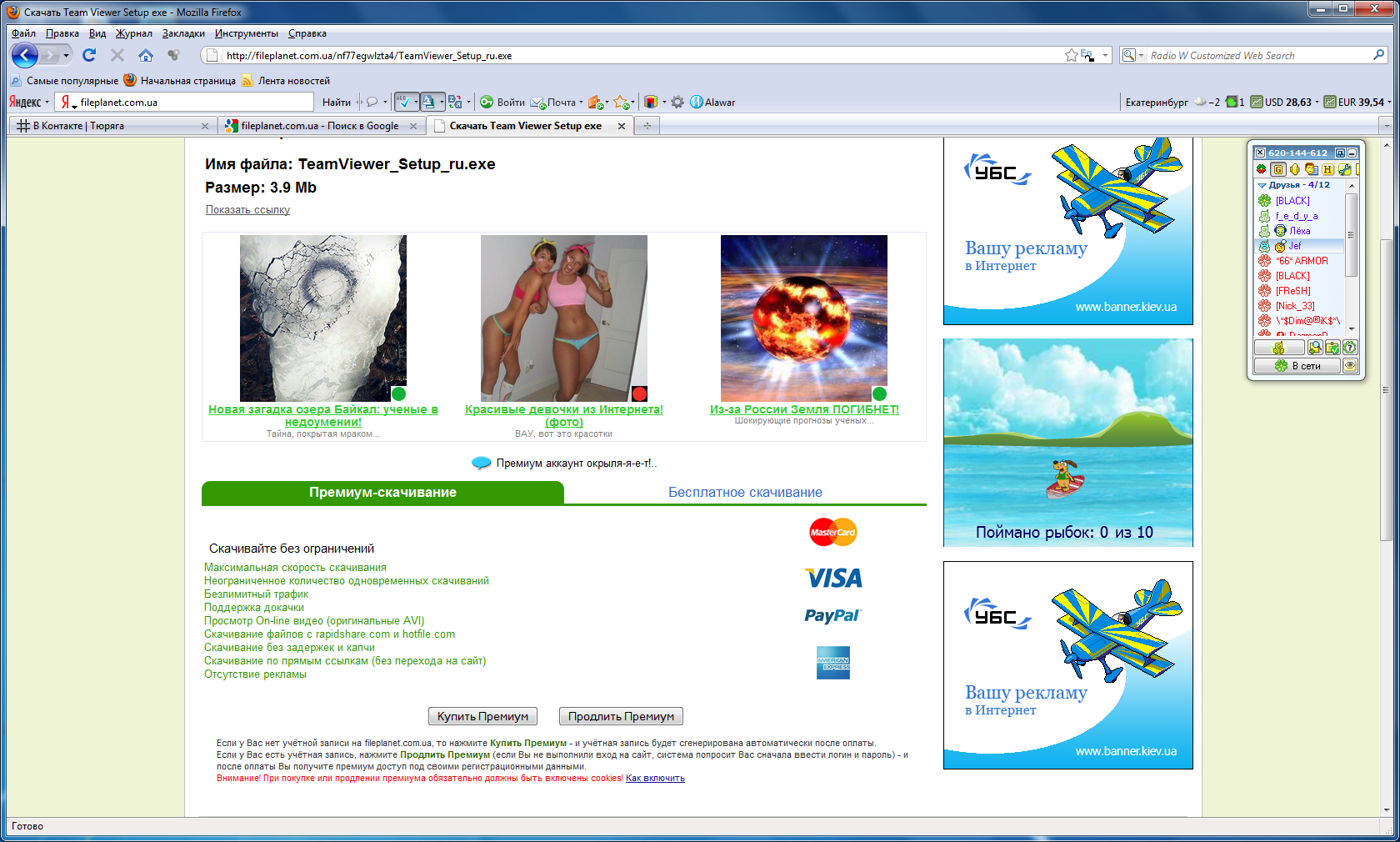
Task: Click the Yandex bar favorites star icon
Action: (x=622, y=102)
